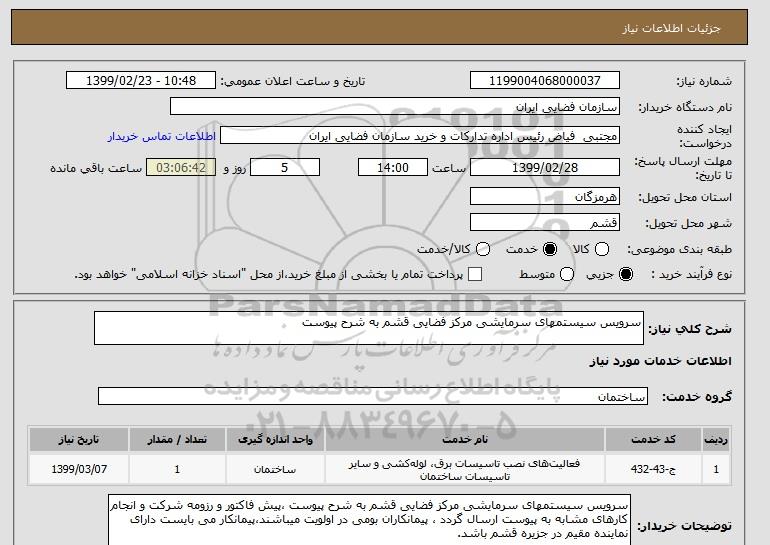Click the remaining days field showing 5

coord(285,167)
